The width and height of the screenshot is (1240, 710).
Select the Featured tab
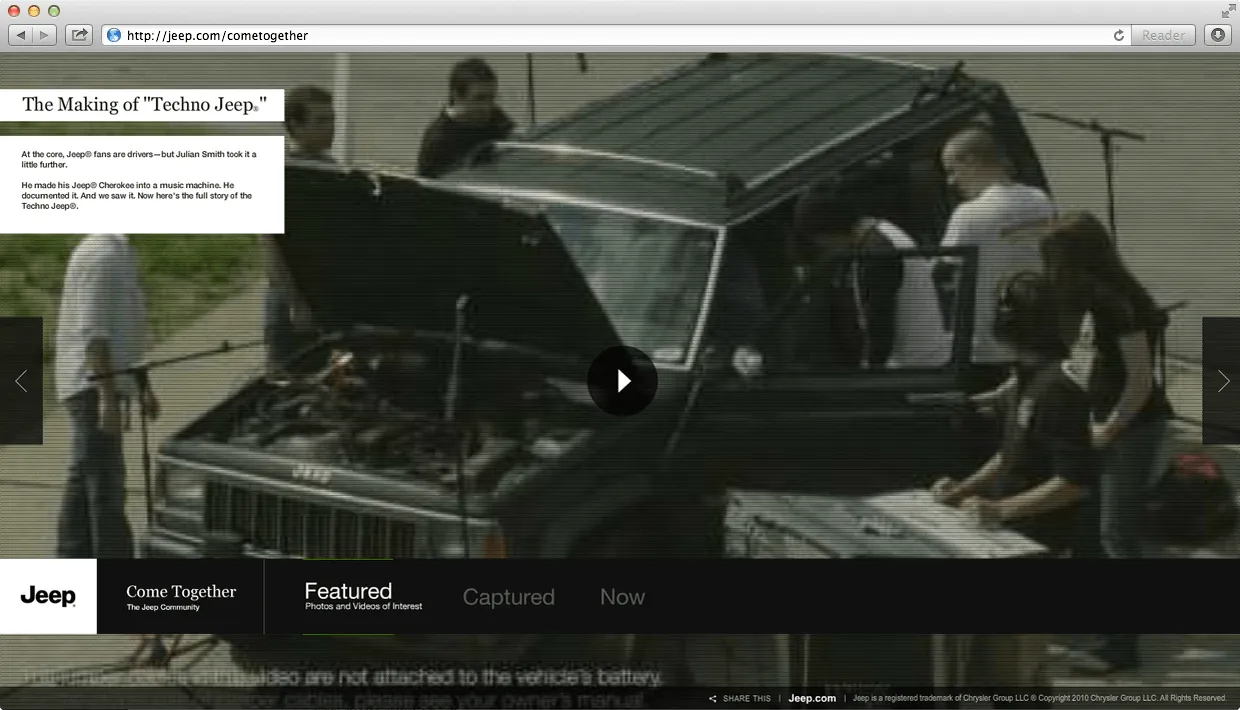click(x=363, y=596)
